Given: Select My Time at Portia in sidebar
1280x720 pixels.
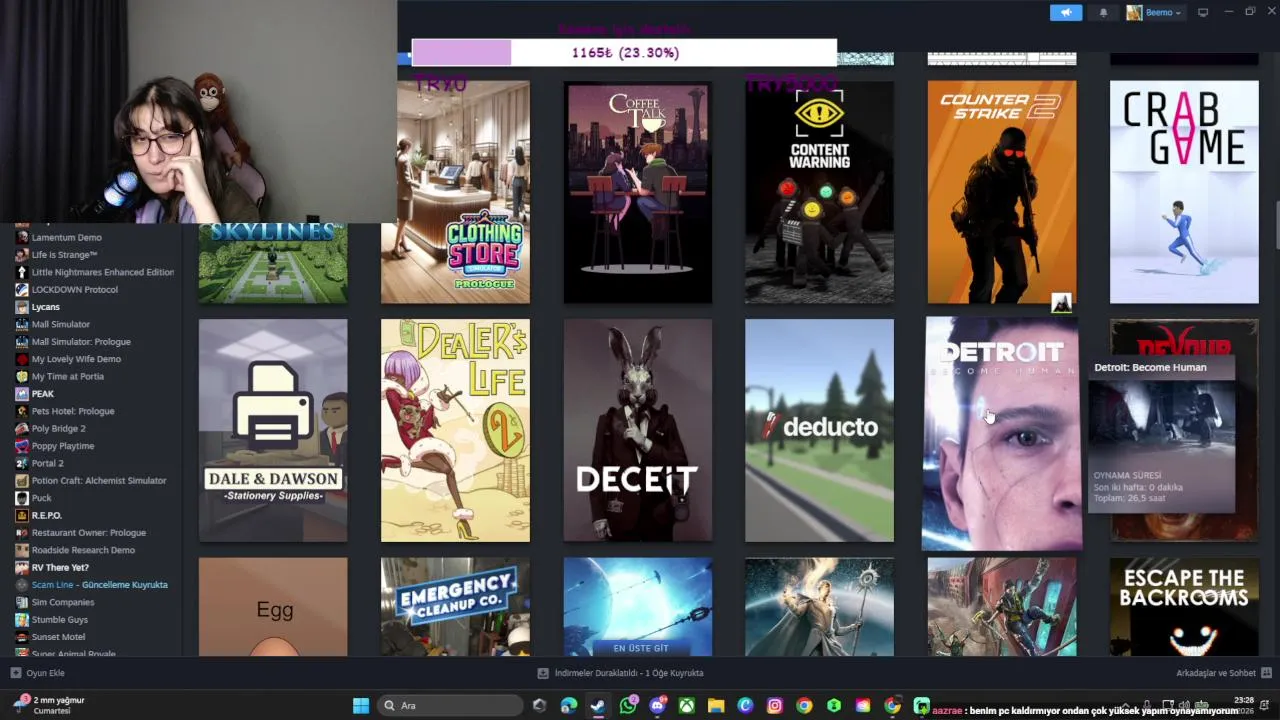Looking at the screenshot, I should 68,376.
